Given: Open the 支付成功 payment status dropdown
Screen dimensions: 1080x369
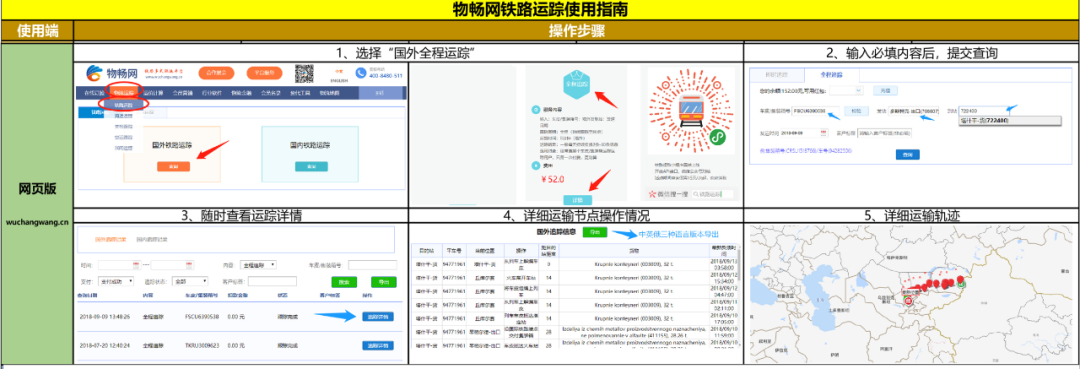Looking at the screenshot, I should pyautogui.click(x=116, y=281).
